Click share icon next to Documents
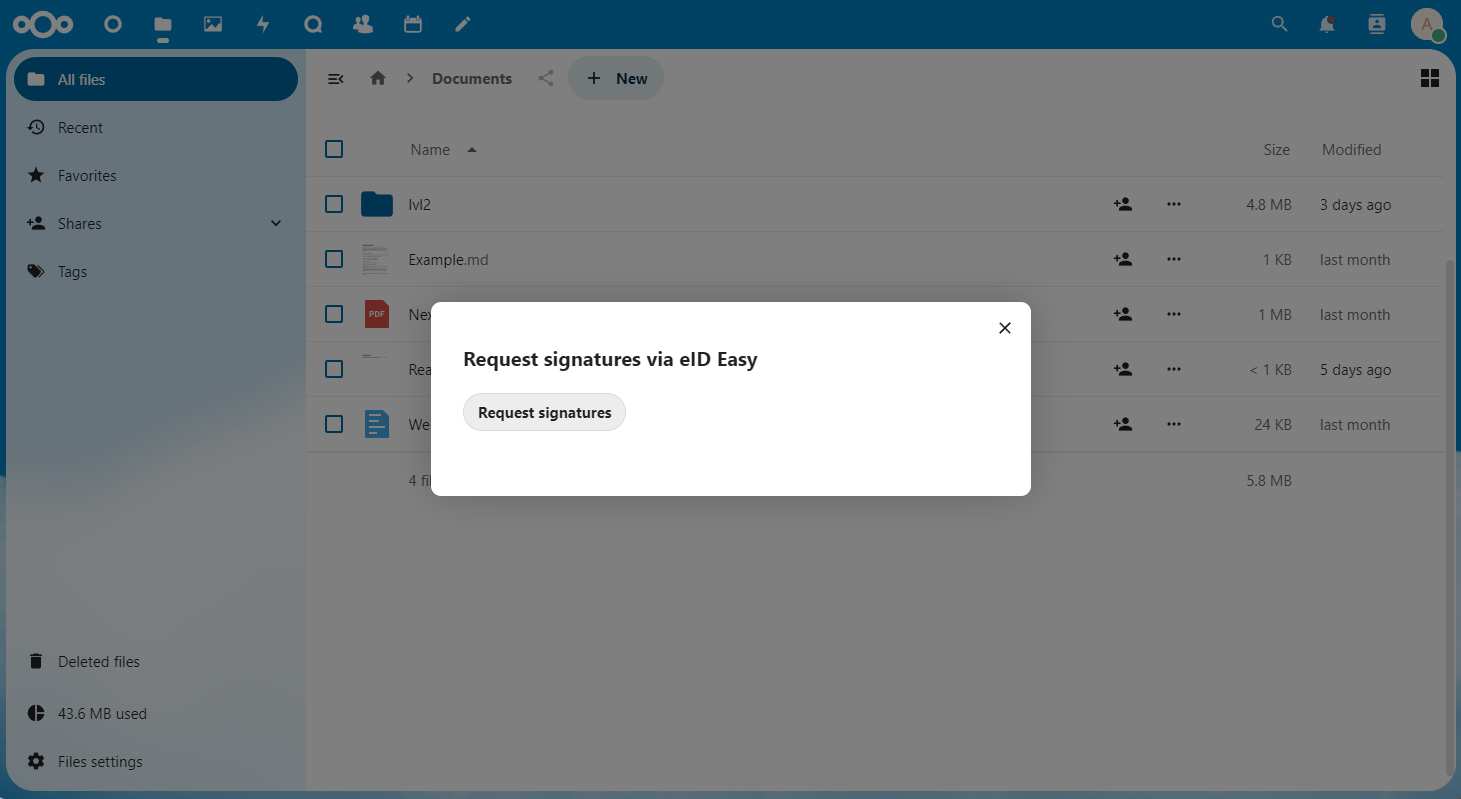1461x799 pixels. (546, 78)
